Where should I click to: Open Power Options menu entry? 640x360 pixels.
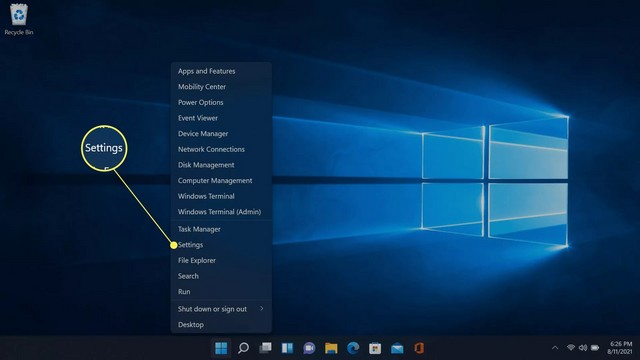tap(221, 102)
